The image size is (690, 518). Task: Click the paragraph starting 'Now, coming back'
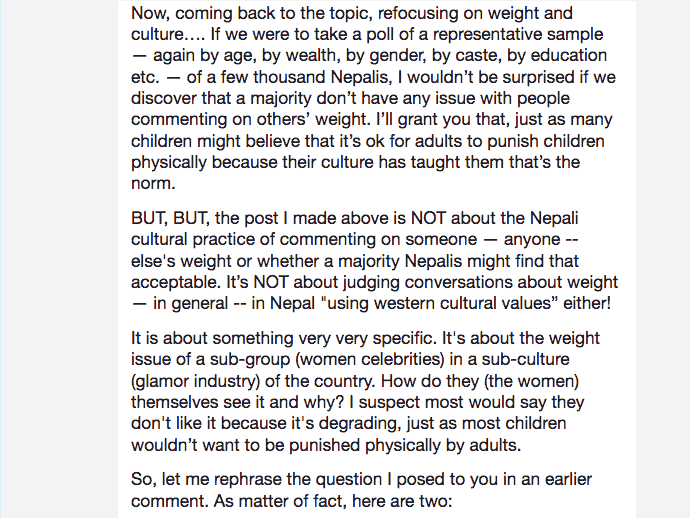(373, 98)
